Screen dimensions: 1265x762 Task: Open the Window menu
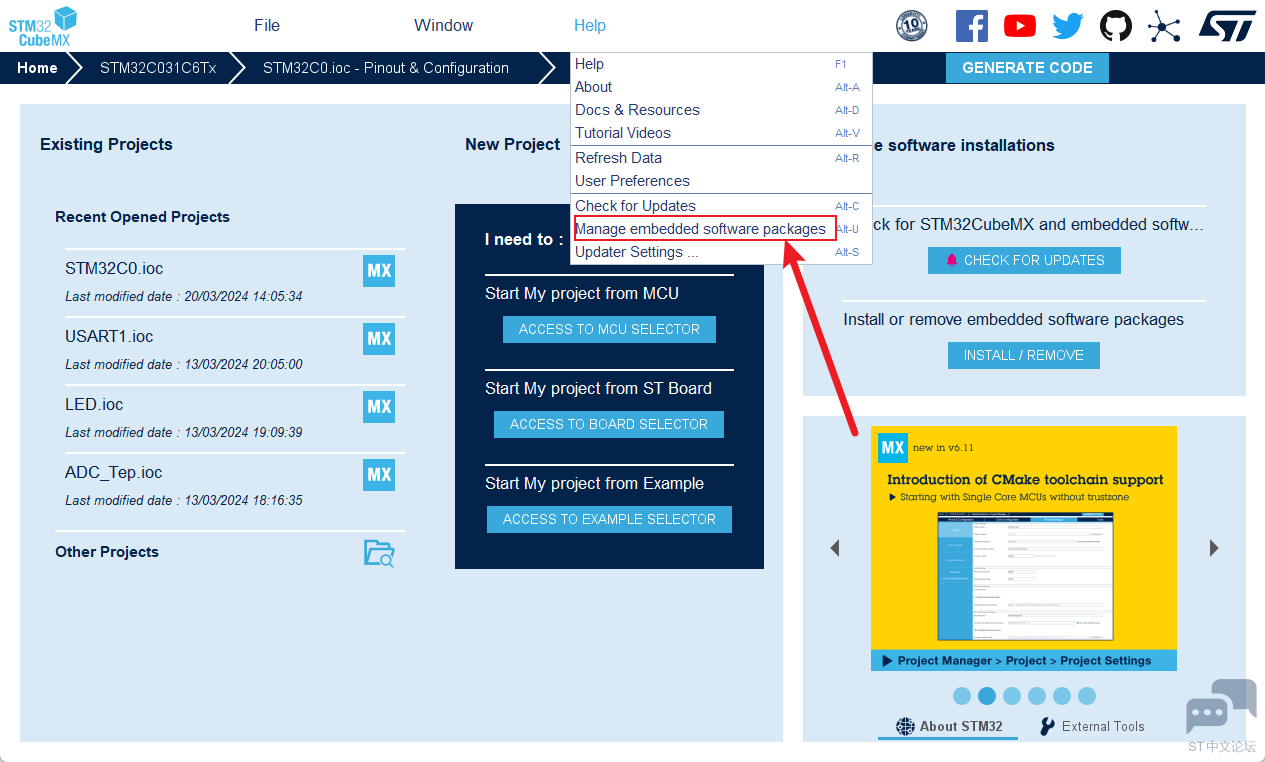(x=444, y=26)
